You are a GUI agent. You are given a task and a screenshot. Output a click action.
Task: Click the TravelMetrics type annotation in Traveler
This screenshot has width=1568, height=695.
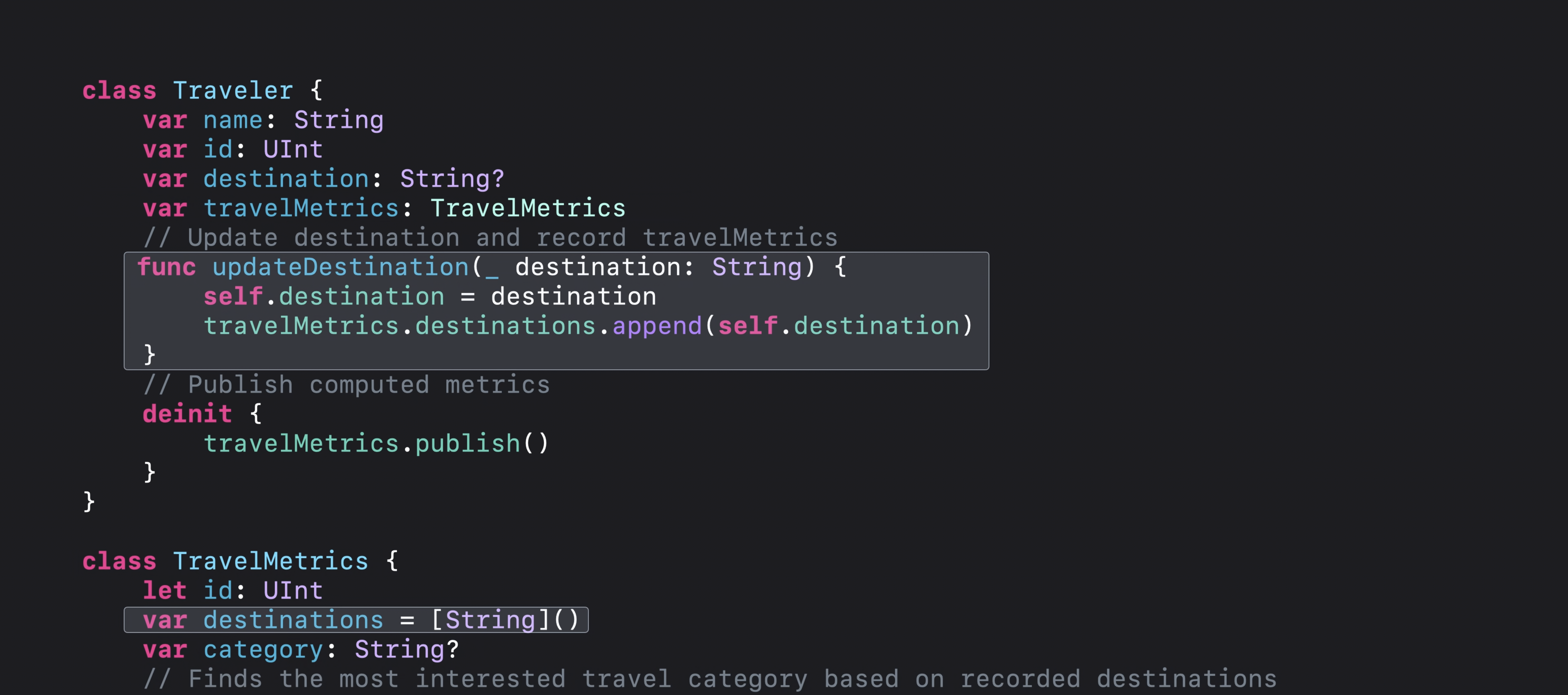(x=528, y=208)
